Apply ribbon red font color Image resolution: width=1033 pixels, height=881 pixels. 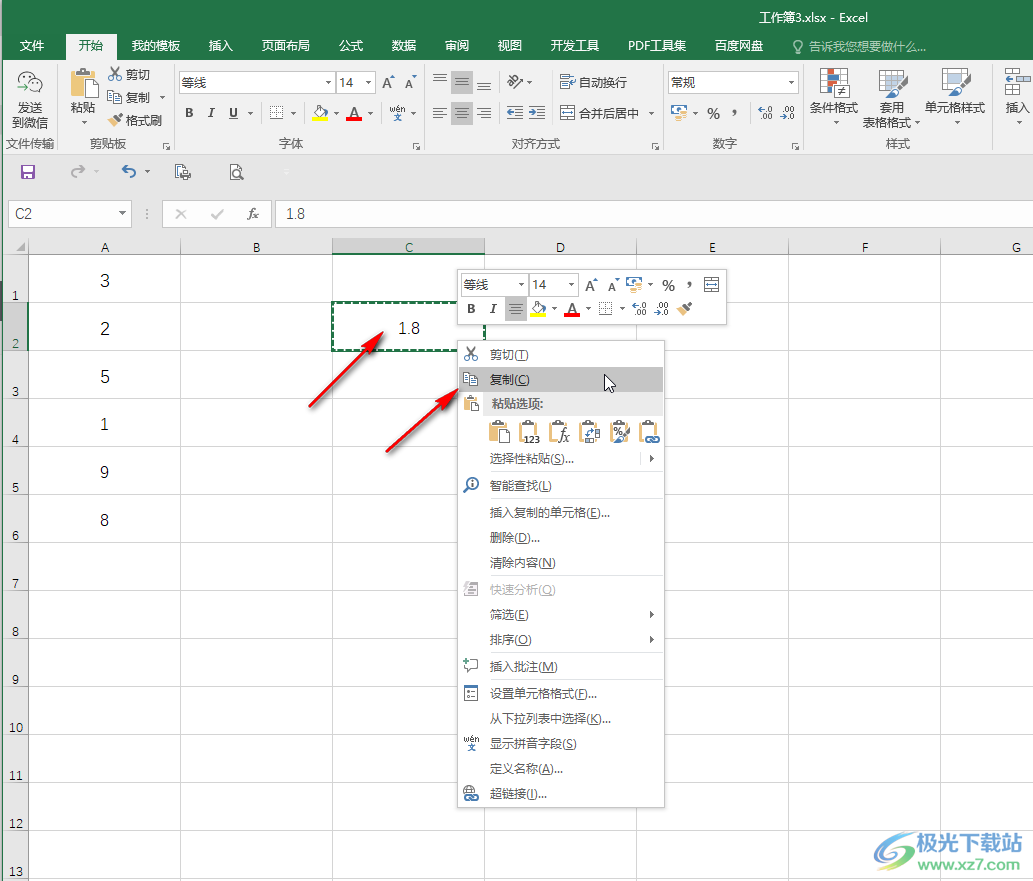[x=354, y=113]
